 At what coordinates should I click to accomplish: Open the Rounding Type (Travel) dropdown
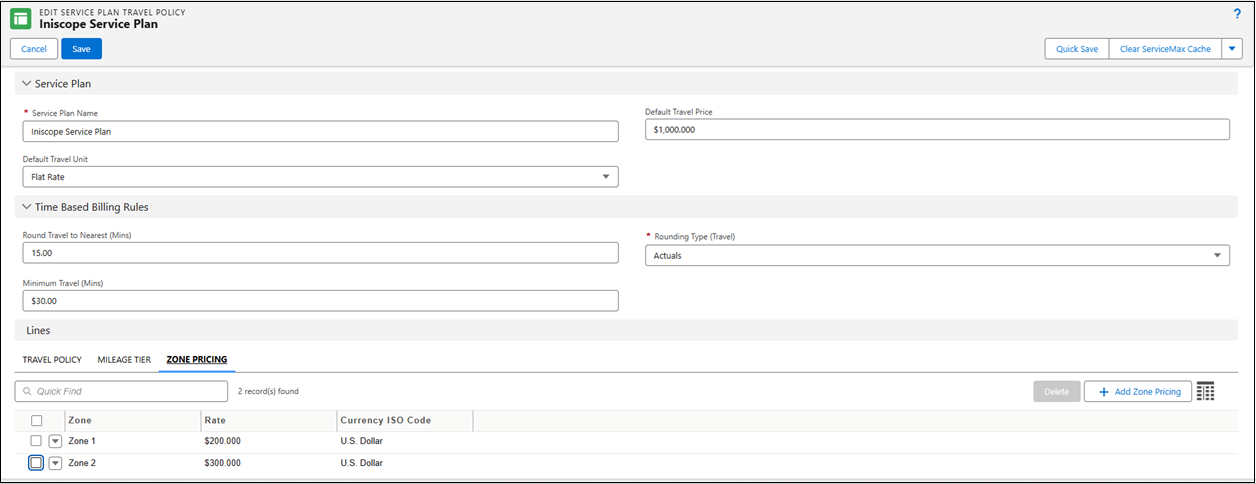[x=937, y=256]
